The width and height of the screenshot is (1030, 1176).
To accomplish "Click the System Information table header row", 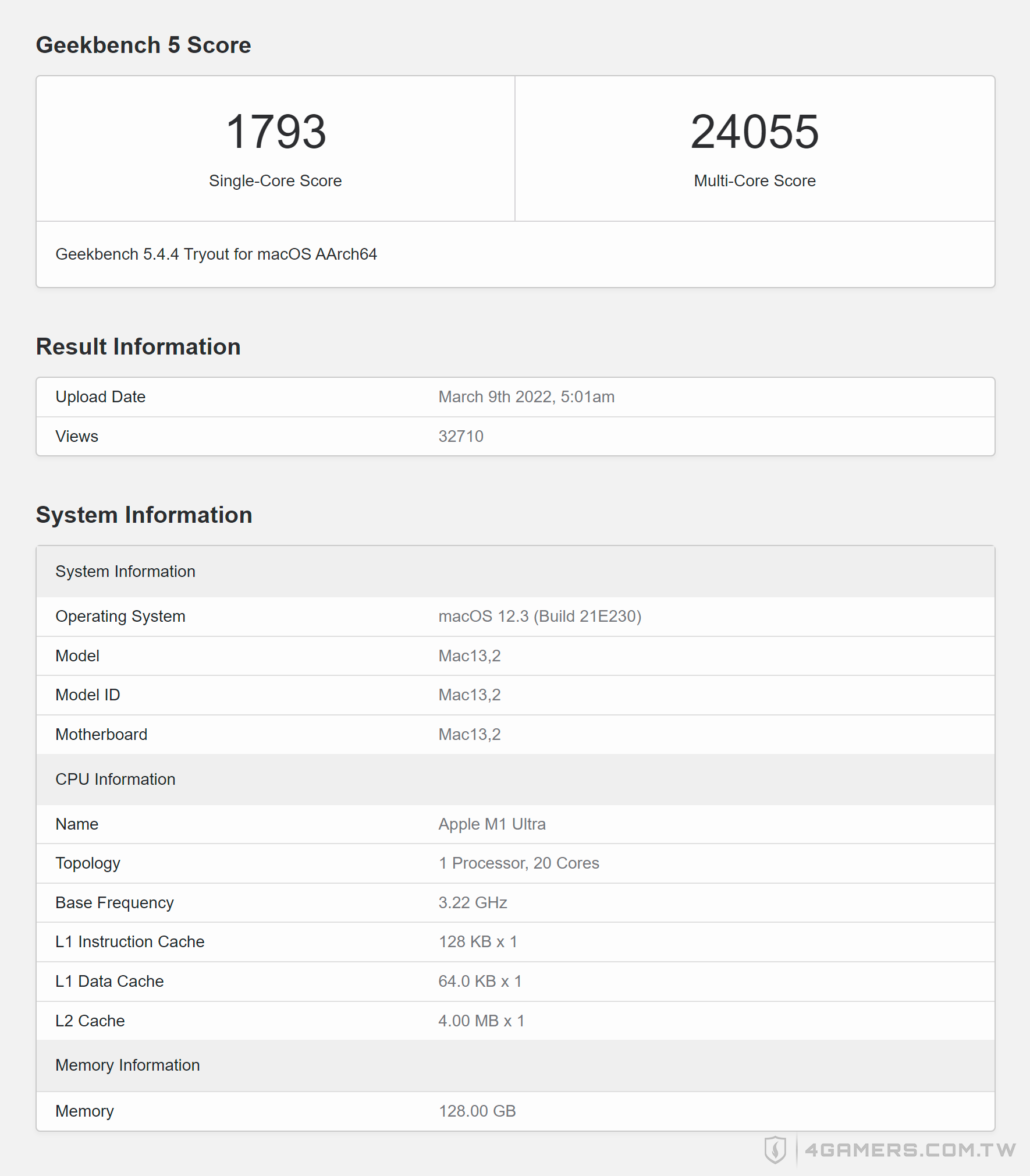I will pos(516,572).
